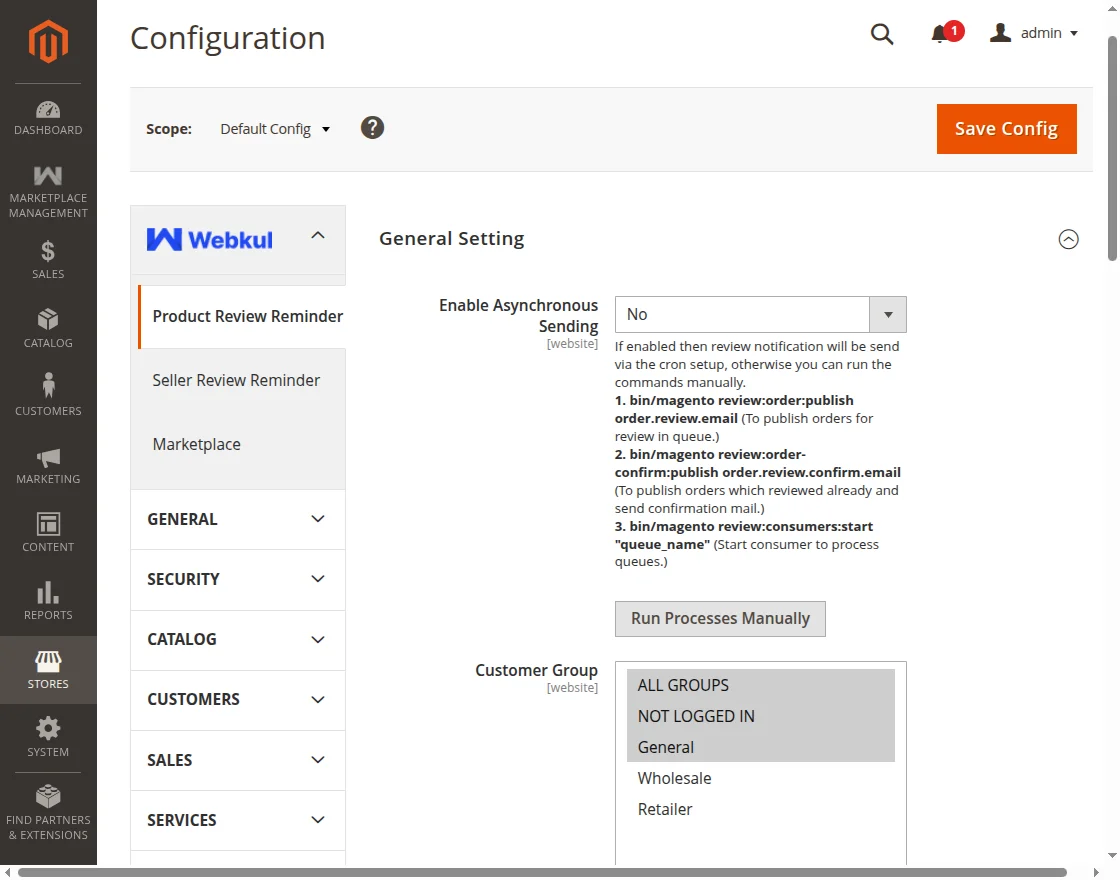Click the Save Config button
The image size is (1120, 880).
pos(1006,129)
